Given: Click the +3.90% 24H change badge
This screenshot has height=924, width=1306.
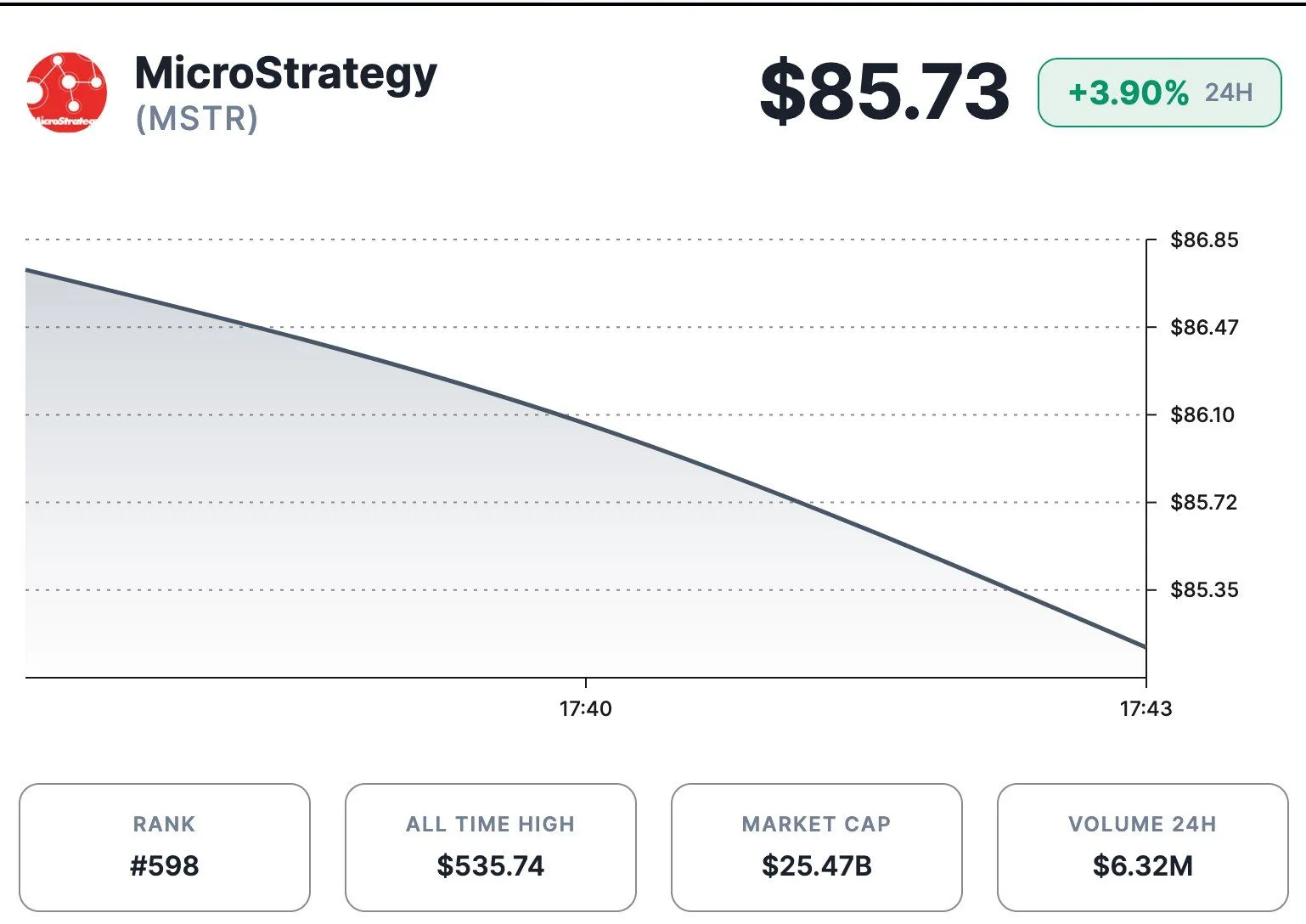Looking at the screenshot, I should point(1159,93).
